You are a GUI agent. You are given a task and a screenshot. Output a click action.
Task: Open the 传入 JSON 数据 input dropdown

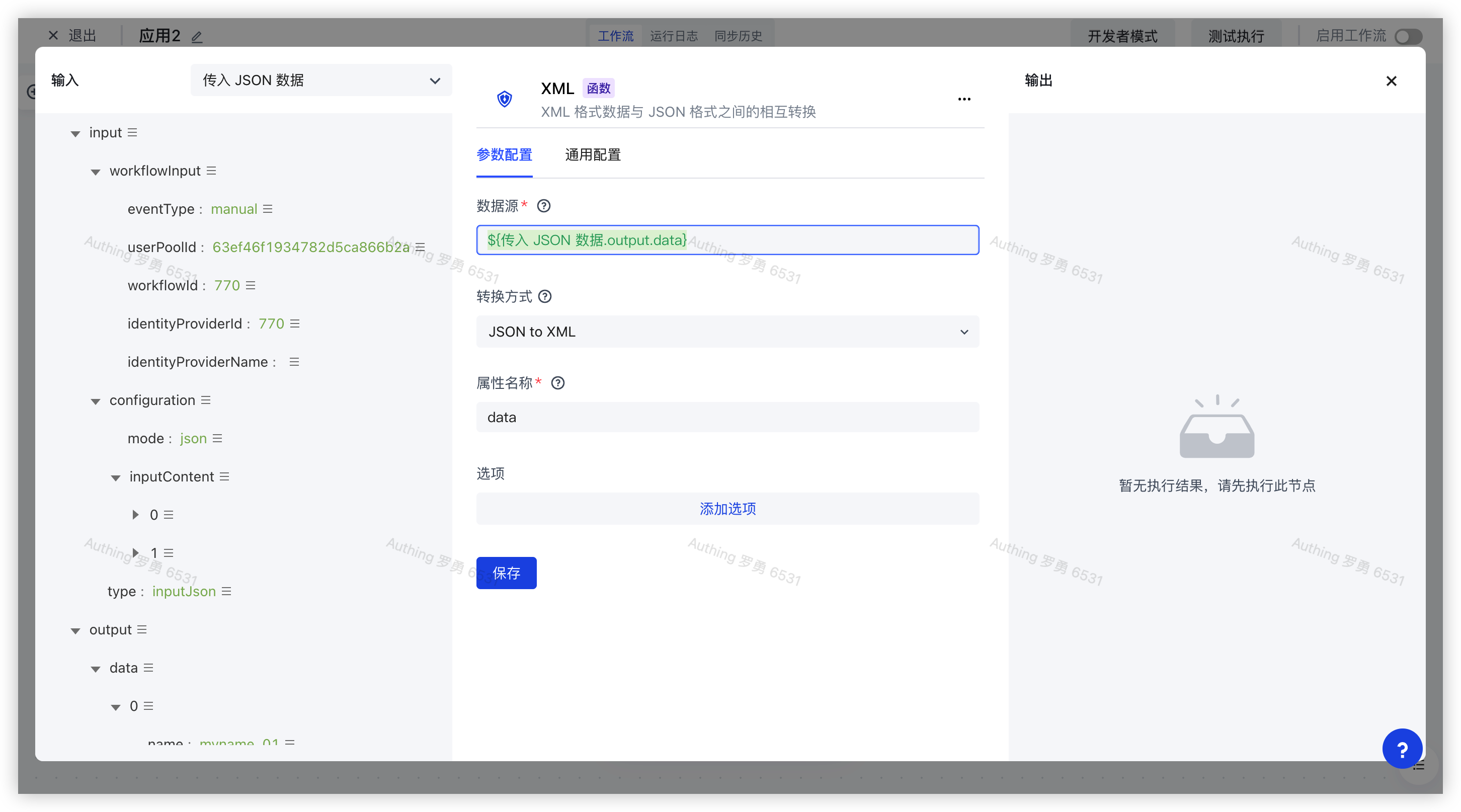click(x=321, y=80)
